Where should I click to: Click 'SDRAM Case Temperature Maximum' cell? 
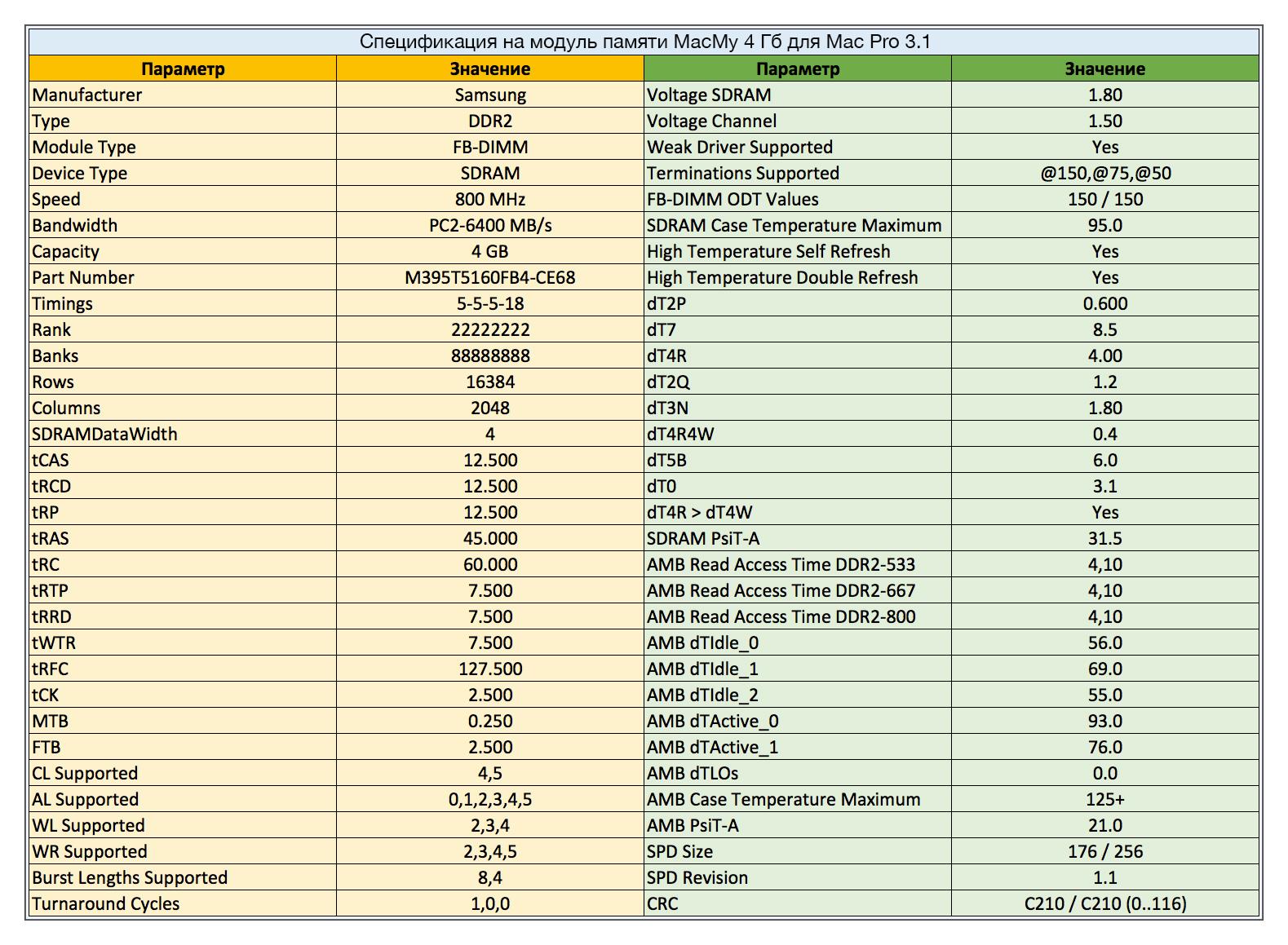(798, 225)
